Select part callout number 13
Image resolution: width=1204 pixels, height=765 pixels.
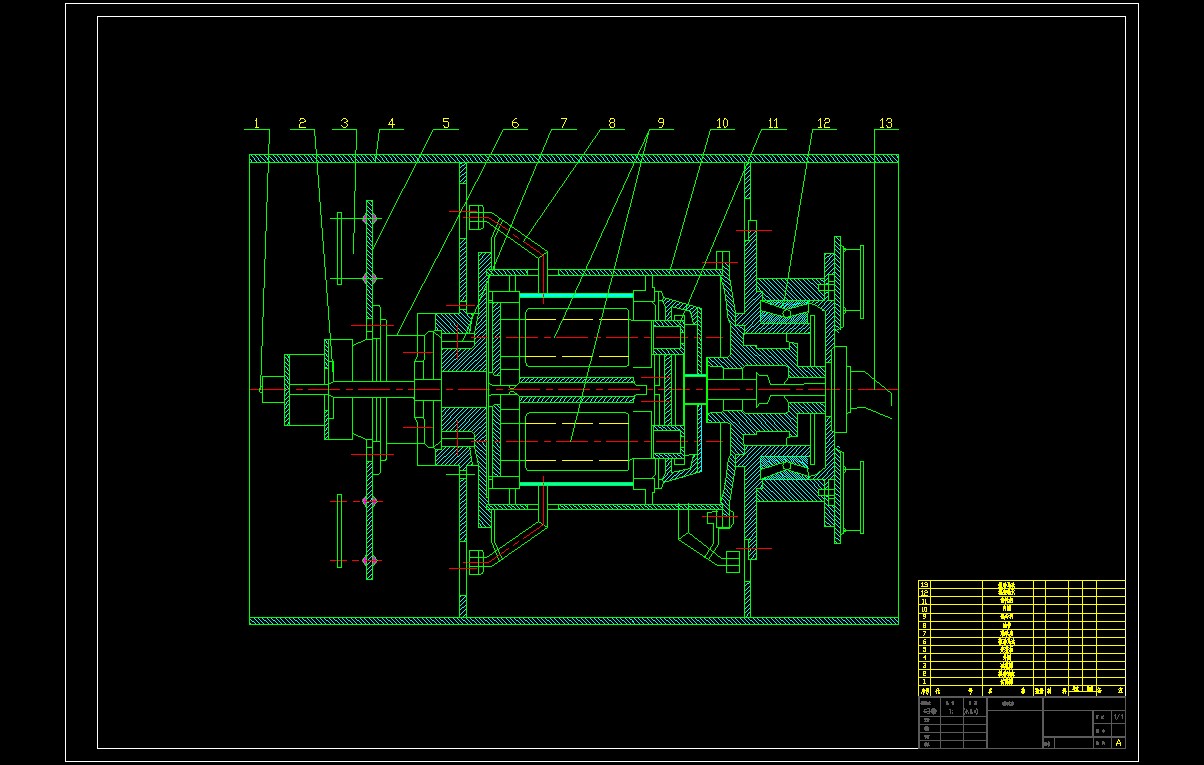[885, 124]
